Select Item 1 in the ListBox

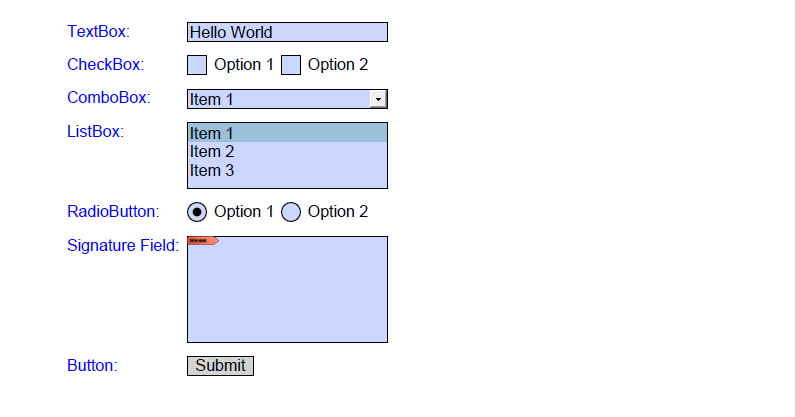click(287, 133)
